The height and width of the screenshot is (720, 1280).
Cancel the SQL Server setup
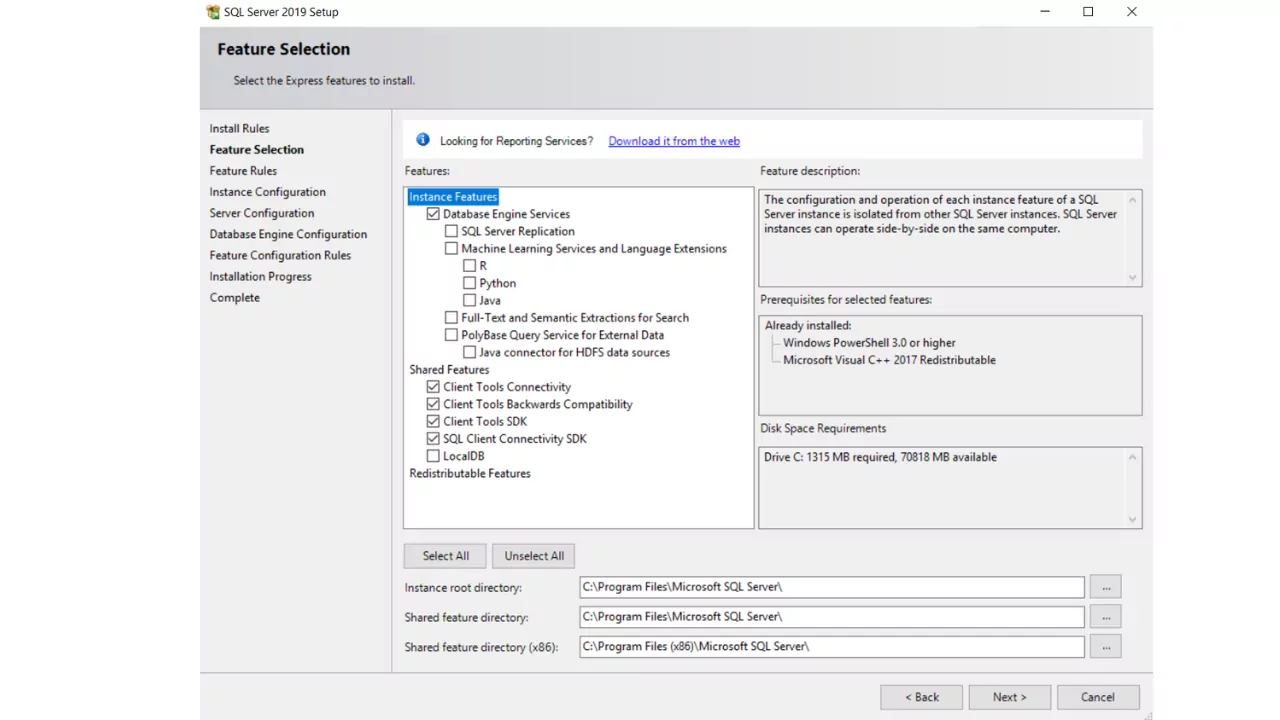pos(1097,697)
